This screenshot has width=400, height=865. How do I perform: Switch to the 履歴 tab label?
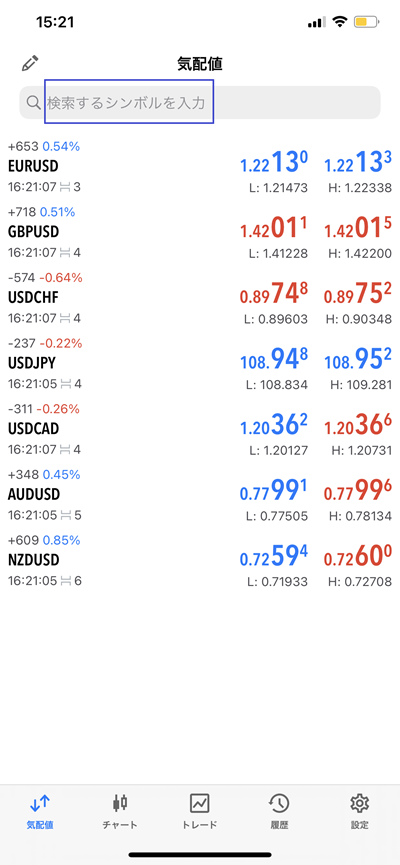coord(279,825)
